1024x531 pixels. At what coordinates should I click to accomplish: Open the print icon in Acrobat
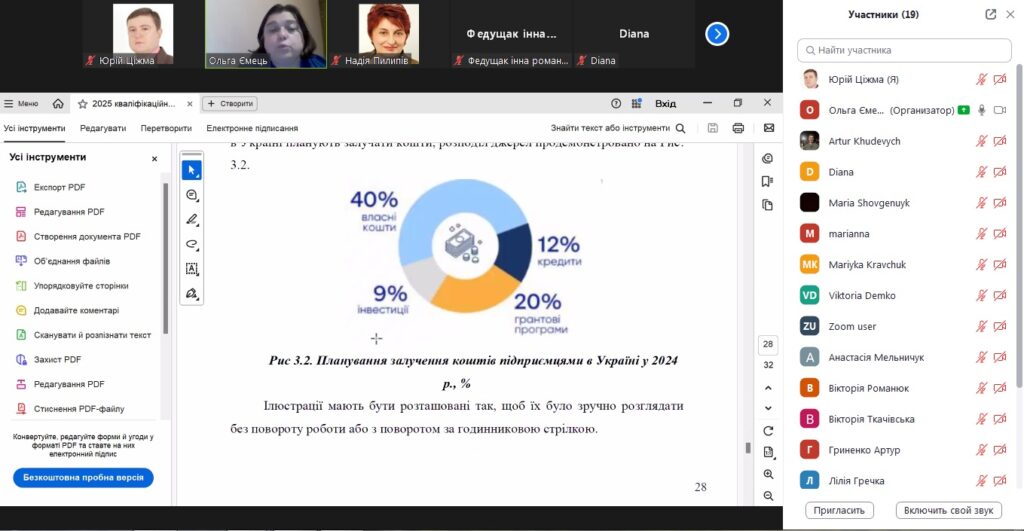(738, 128)
